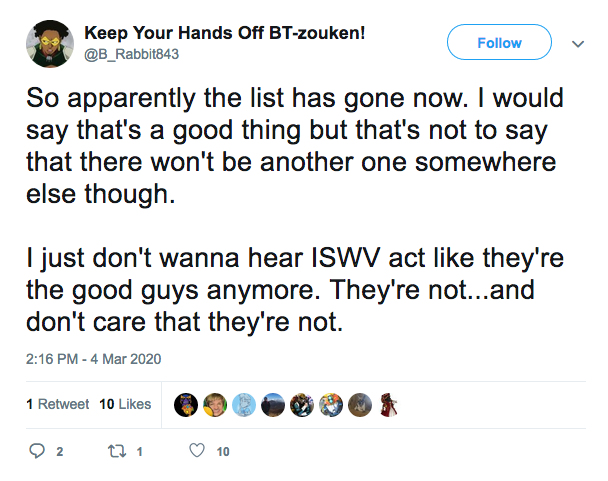Select the mountain landscape liker avatar
The width and height of the screenshot is (608, 481).
(x=273, y=405)
